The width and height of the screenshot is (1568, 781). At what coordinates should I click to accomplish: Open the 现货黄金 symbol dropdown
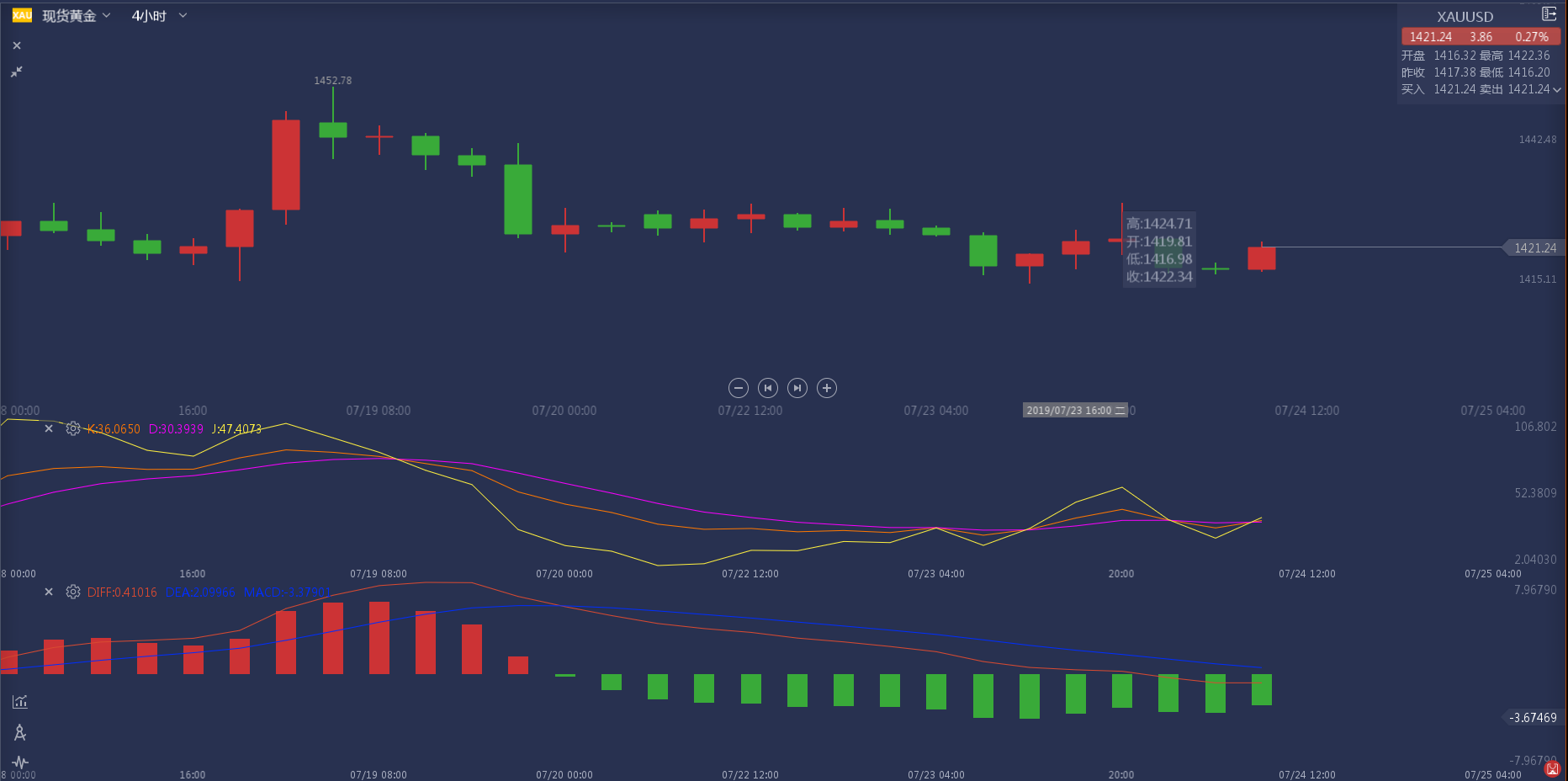[76, 16]
